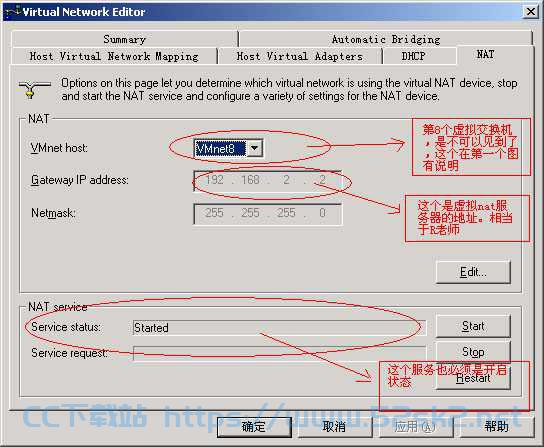Viewport: 544px width, 447px height.
Task: Go to the Host Virtual Adapters tab
Action: pyautogui.click(x=300, y=56)
